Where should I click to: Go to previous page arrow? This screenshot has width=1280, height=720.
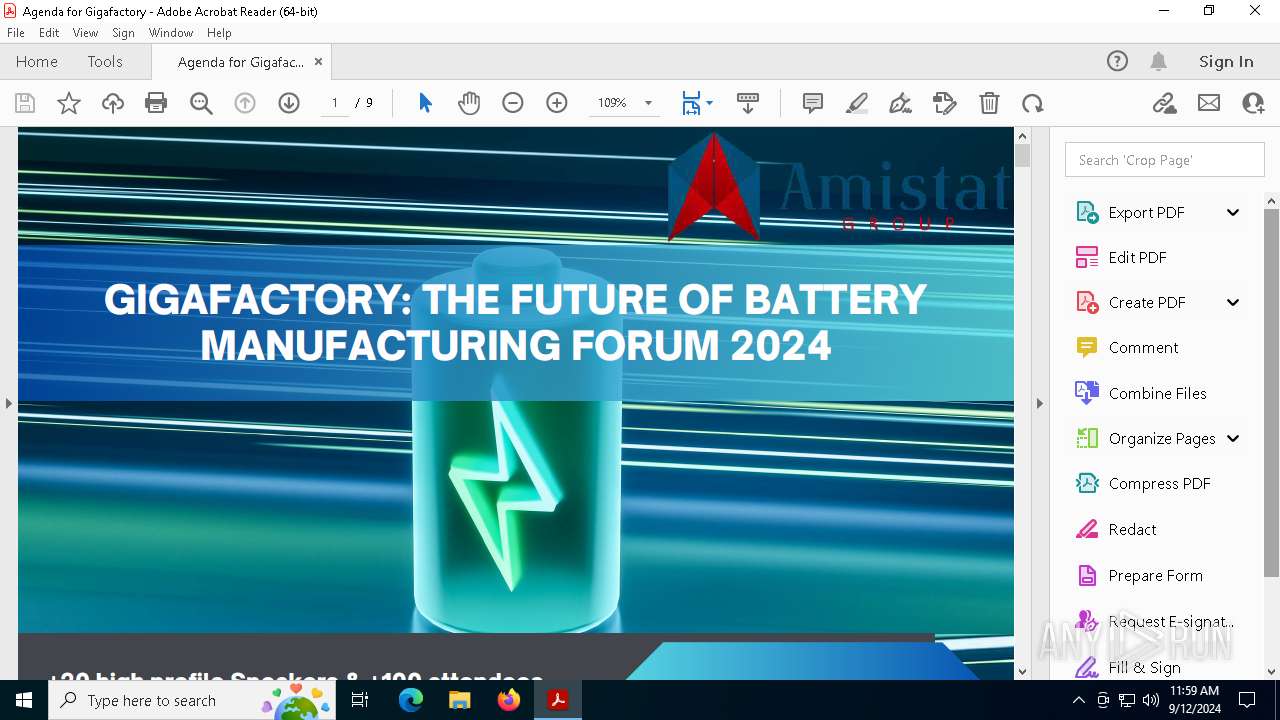[245, 103]
